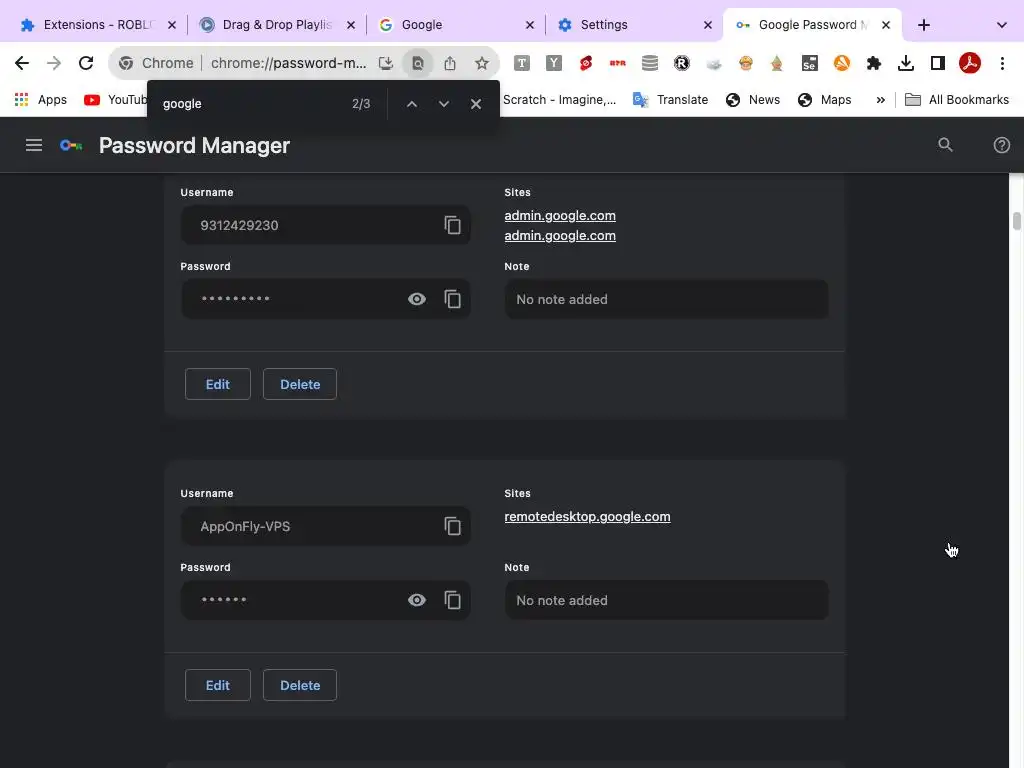This screenshot has height=768, width=1024.
Task: Click the Selenium Se extension icon
Action: pos(809,63)
